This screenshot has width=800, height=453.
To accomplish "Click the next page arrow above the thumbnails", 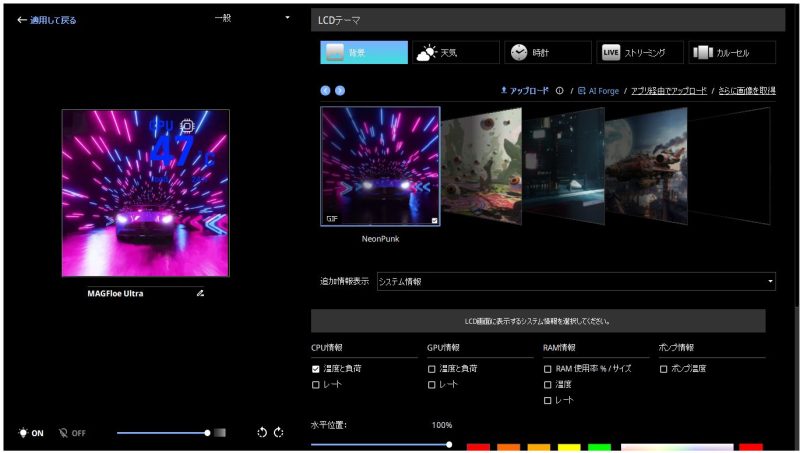I will (x=340, y=90).
